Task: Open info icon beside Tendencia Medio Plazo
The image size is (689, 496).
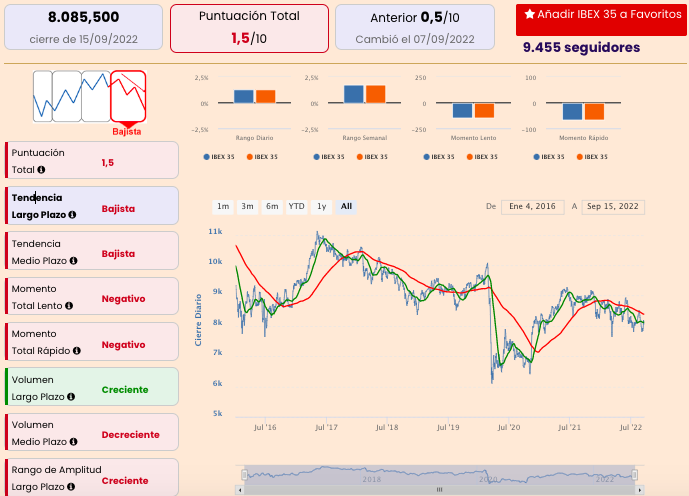Action: click(73, 261)
